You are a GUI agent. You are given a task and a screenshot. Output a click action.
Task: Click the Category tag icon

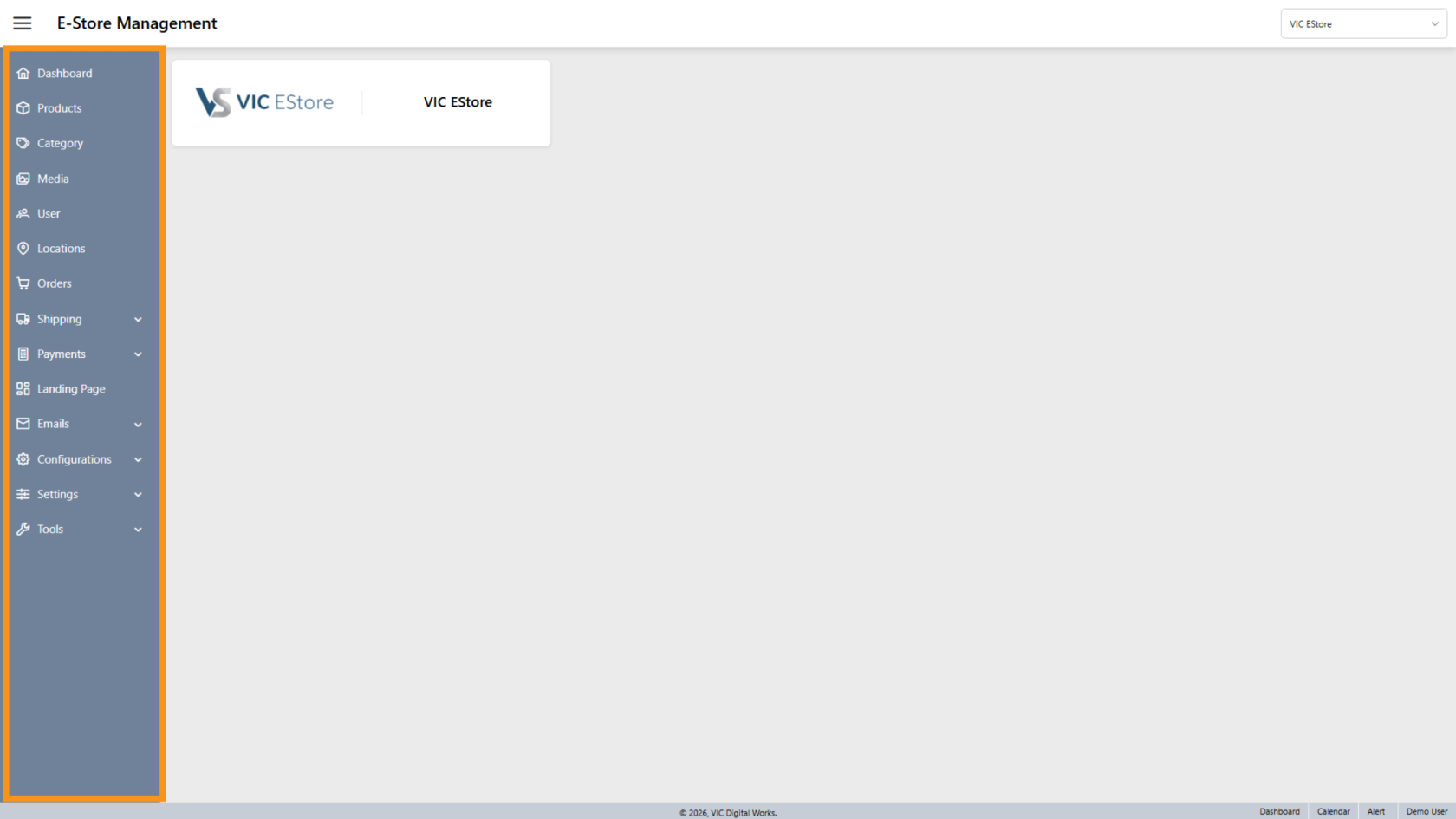23,143
